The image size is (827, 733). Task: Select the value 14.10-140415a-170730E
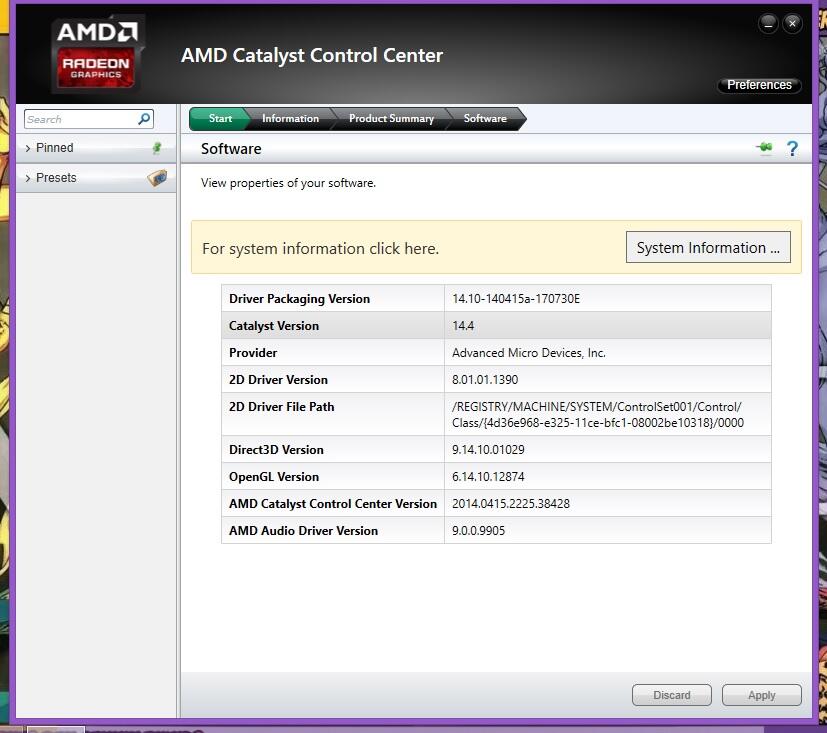(x=516, y=299)
